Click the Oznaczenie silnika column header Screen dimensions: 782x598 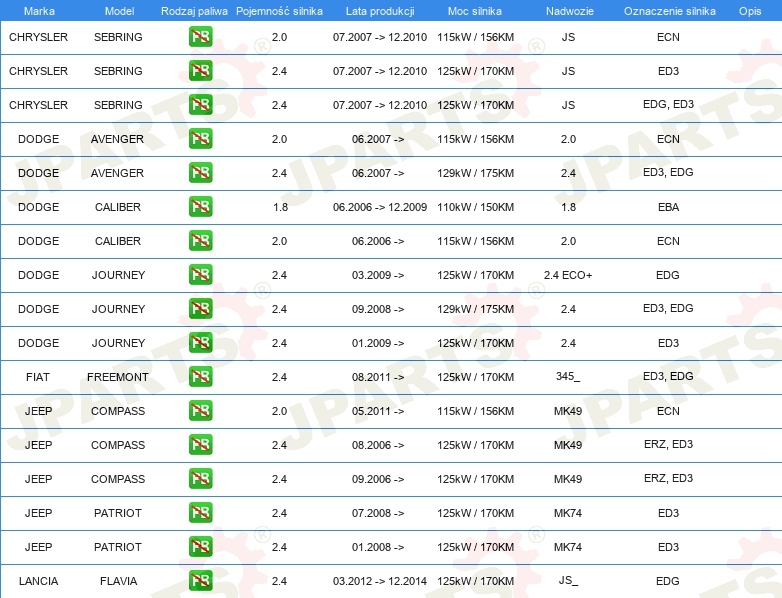click(668, 10)
